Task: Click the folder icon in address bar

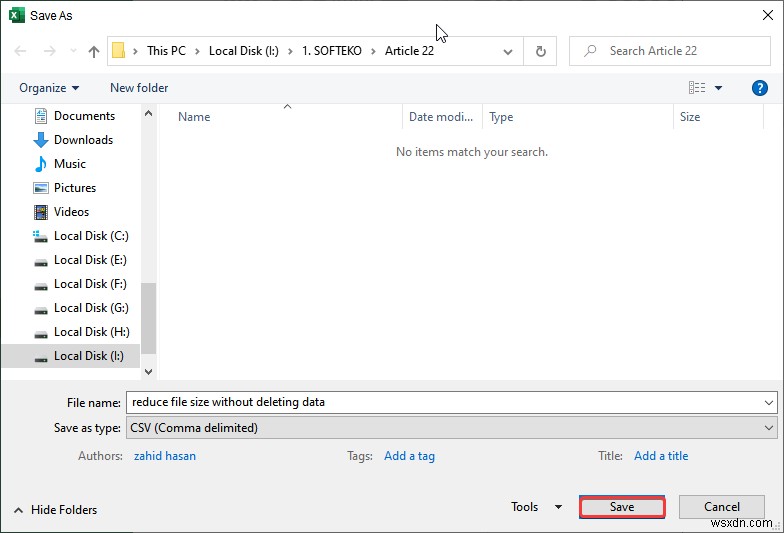Action: (x=118, y=50)
